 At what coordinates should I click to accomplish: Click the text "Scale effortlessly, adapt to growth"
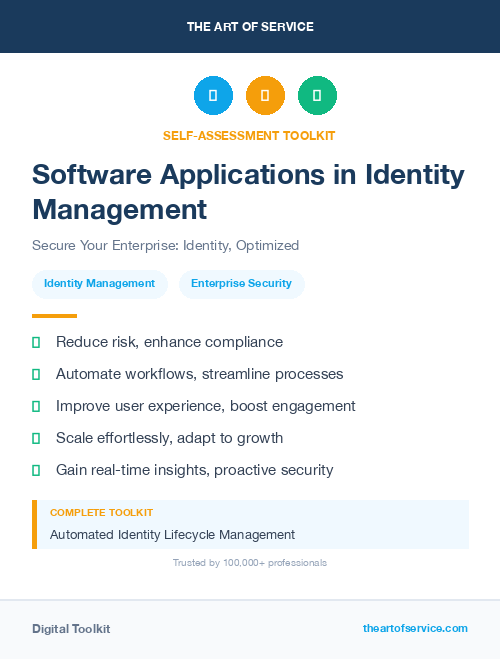click(169, 438)
